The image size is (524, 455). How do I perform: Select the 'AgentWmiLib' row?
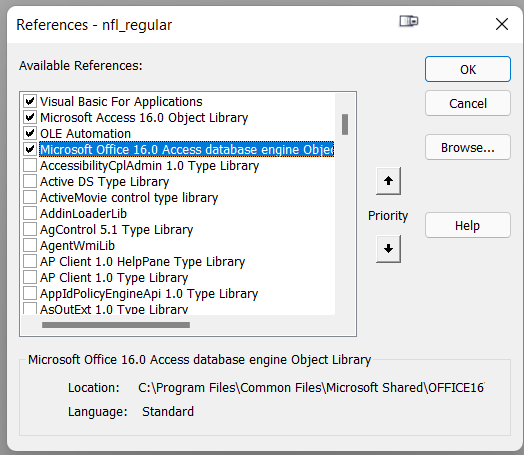pyautogui.click(x=77, y=246)
